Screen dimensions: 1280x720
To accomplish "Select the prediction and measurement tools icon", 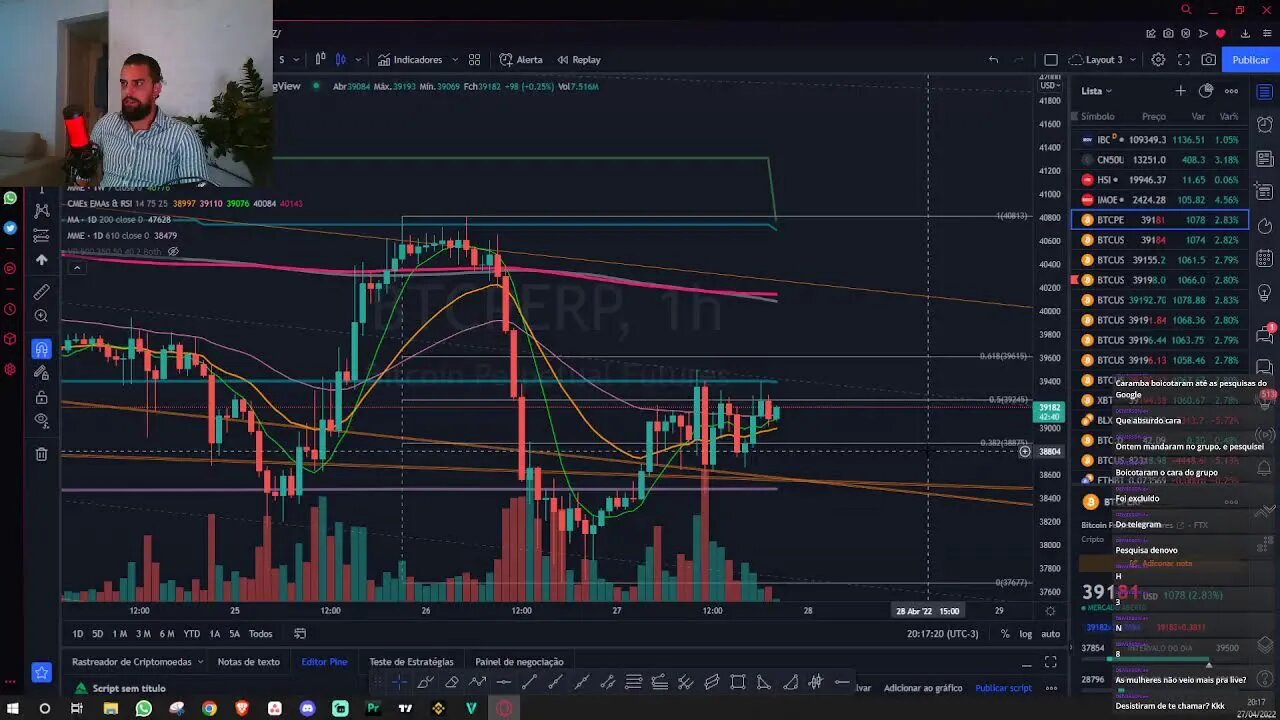I will [x=41, y=235].
